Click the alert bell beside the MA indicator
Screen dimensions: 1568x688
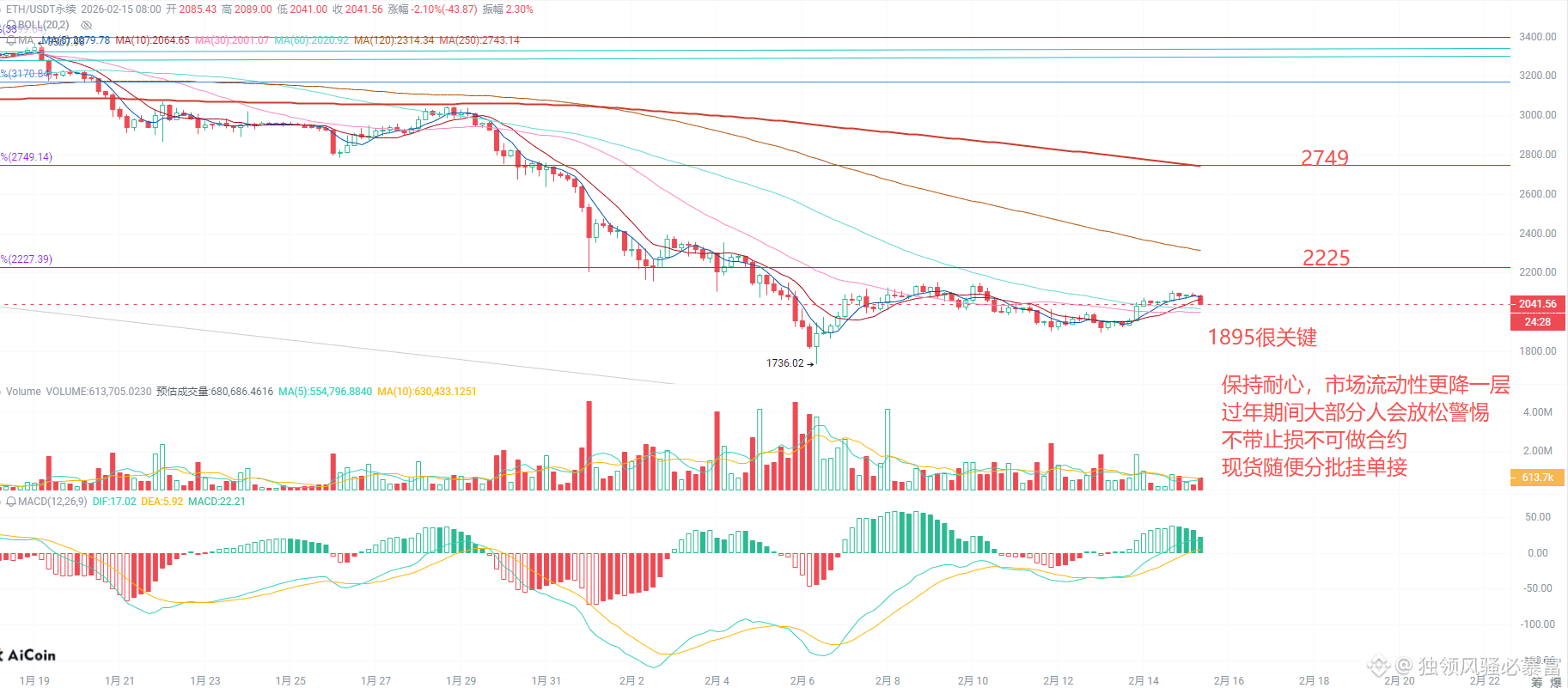10,40
